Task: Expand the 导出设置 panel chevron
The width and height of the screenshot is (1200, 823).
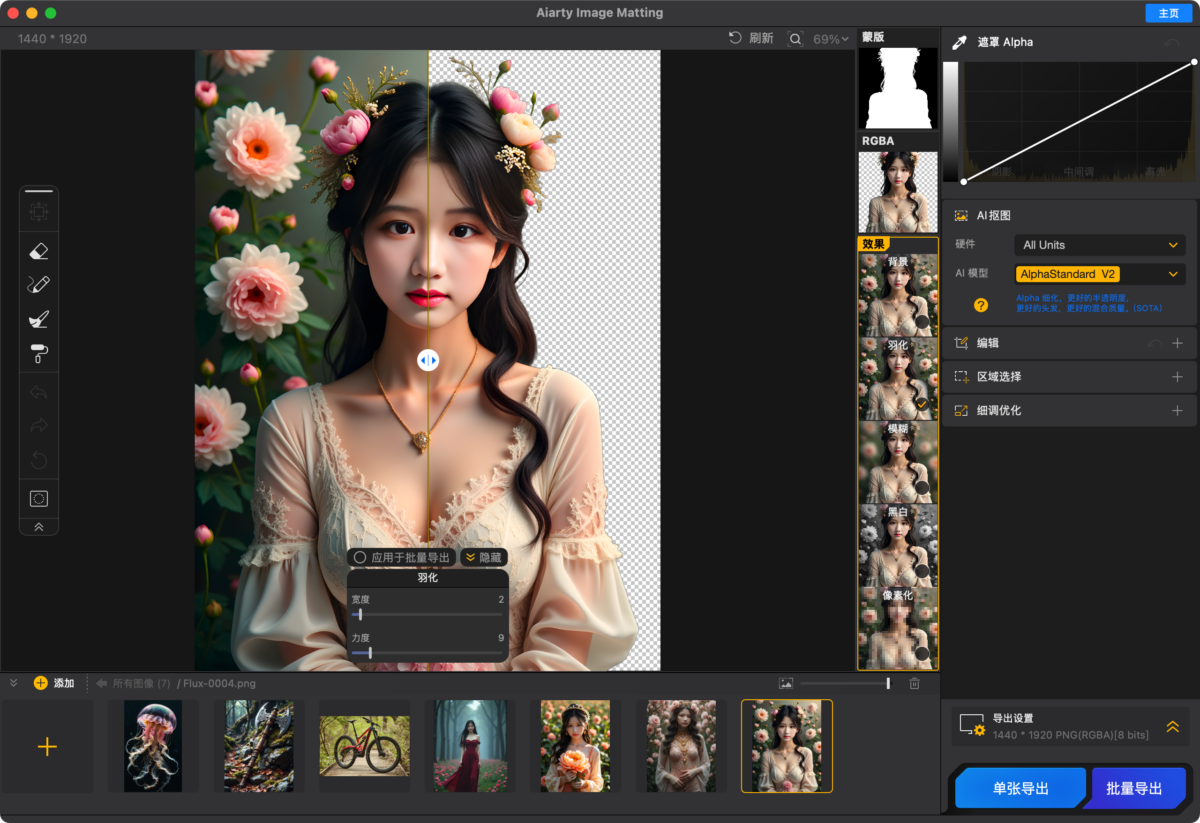Action: pos(1173,727)
